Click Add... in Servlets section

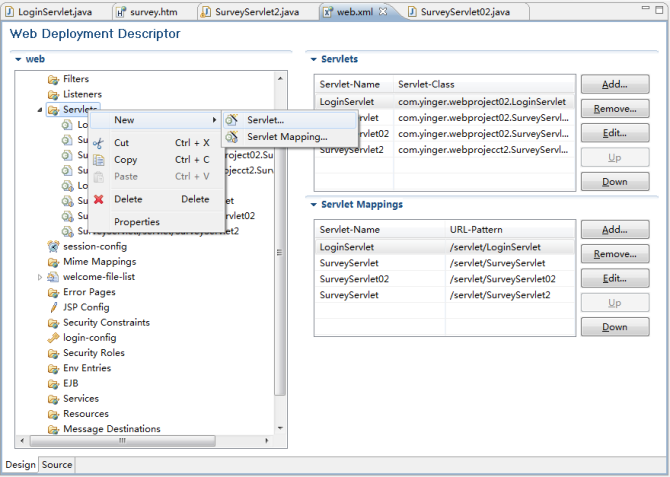[615, 85]
